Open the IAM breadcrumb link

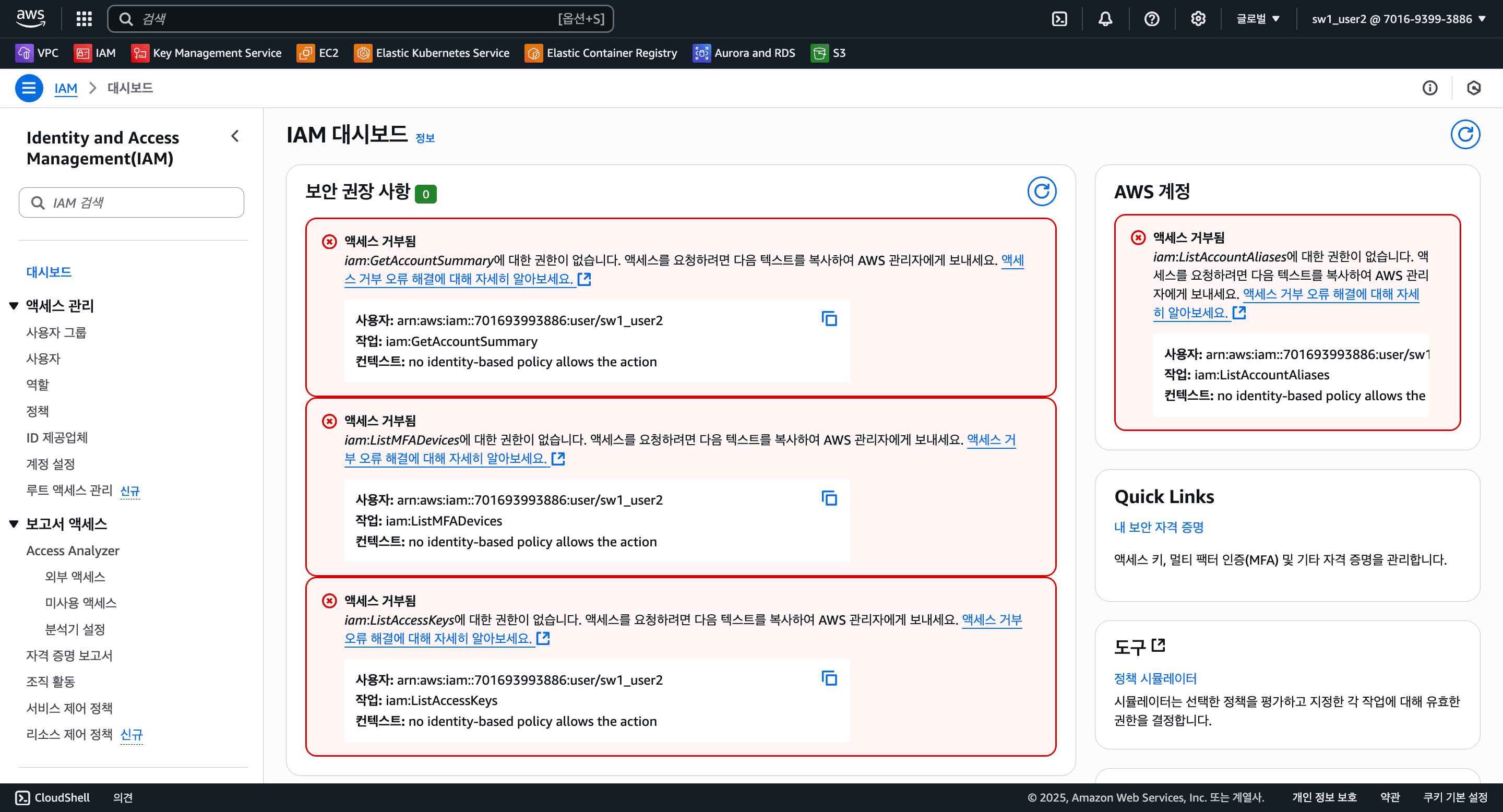click(65, 88)
